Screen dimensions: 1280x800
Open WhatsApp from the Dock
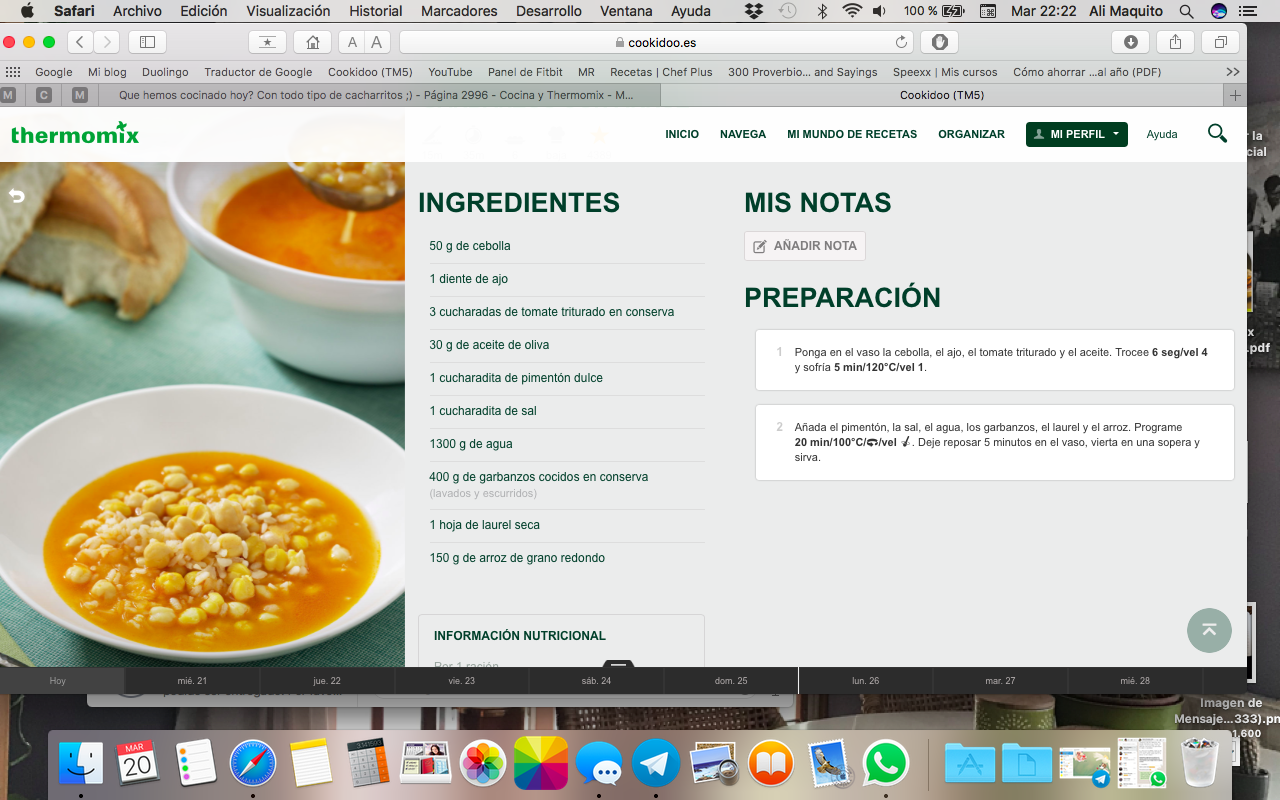(886, 764)
